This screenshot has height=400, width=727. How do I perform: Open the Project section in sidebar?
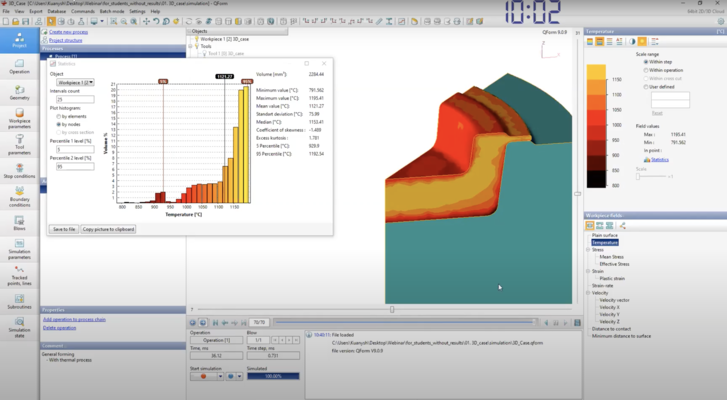click(19, 40)
